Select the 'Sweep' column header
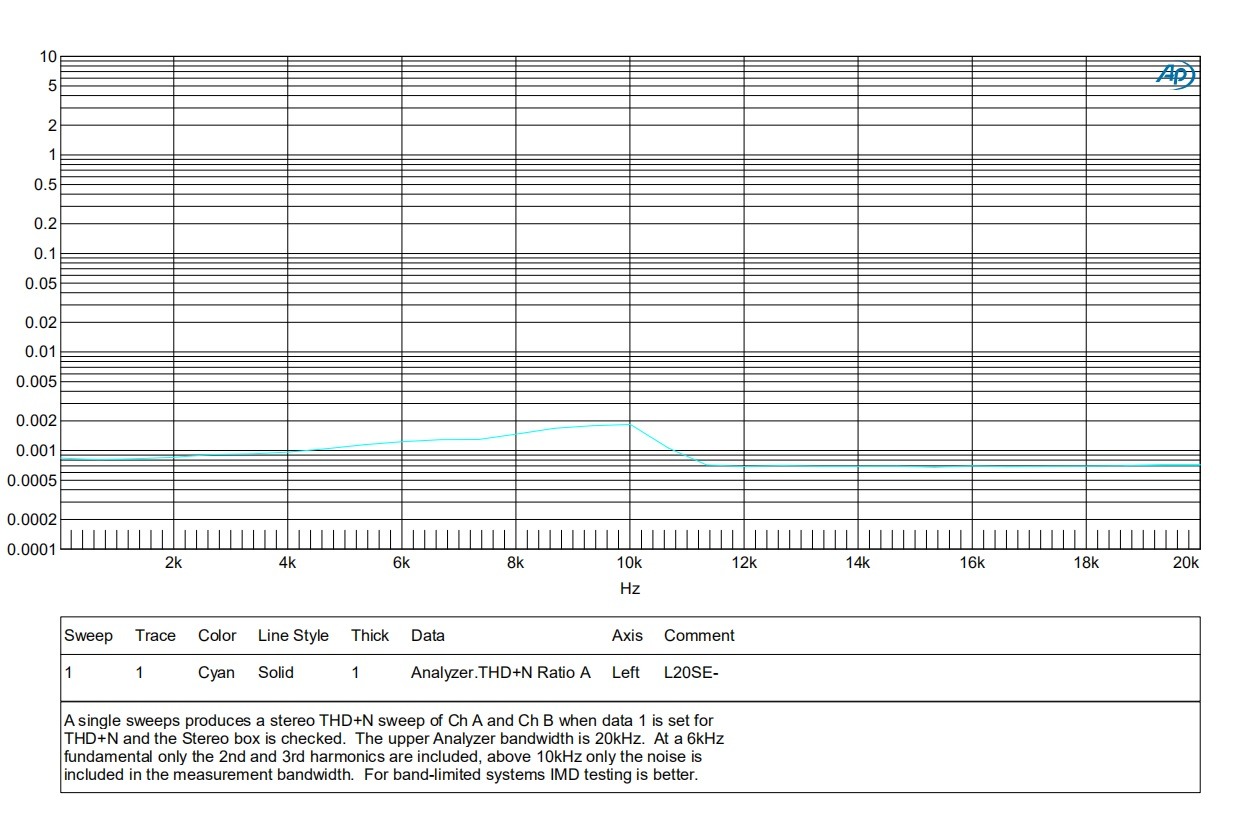1257x827 pixels. [x=89, y=636]
